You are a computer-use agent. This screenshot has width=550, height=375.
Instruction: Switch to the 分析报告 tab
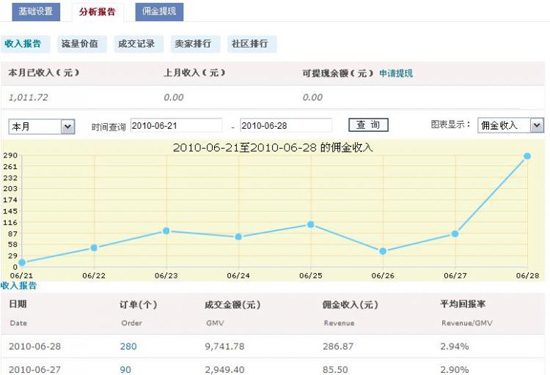point(97,12)
